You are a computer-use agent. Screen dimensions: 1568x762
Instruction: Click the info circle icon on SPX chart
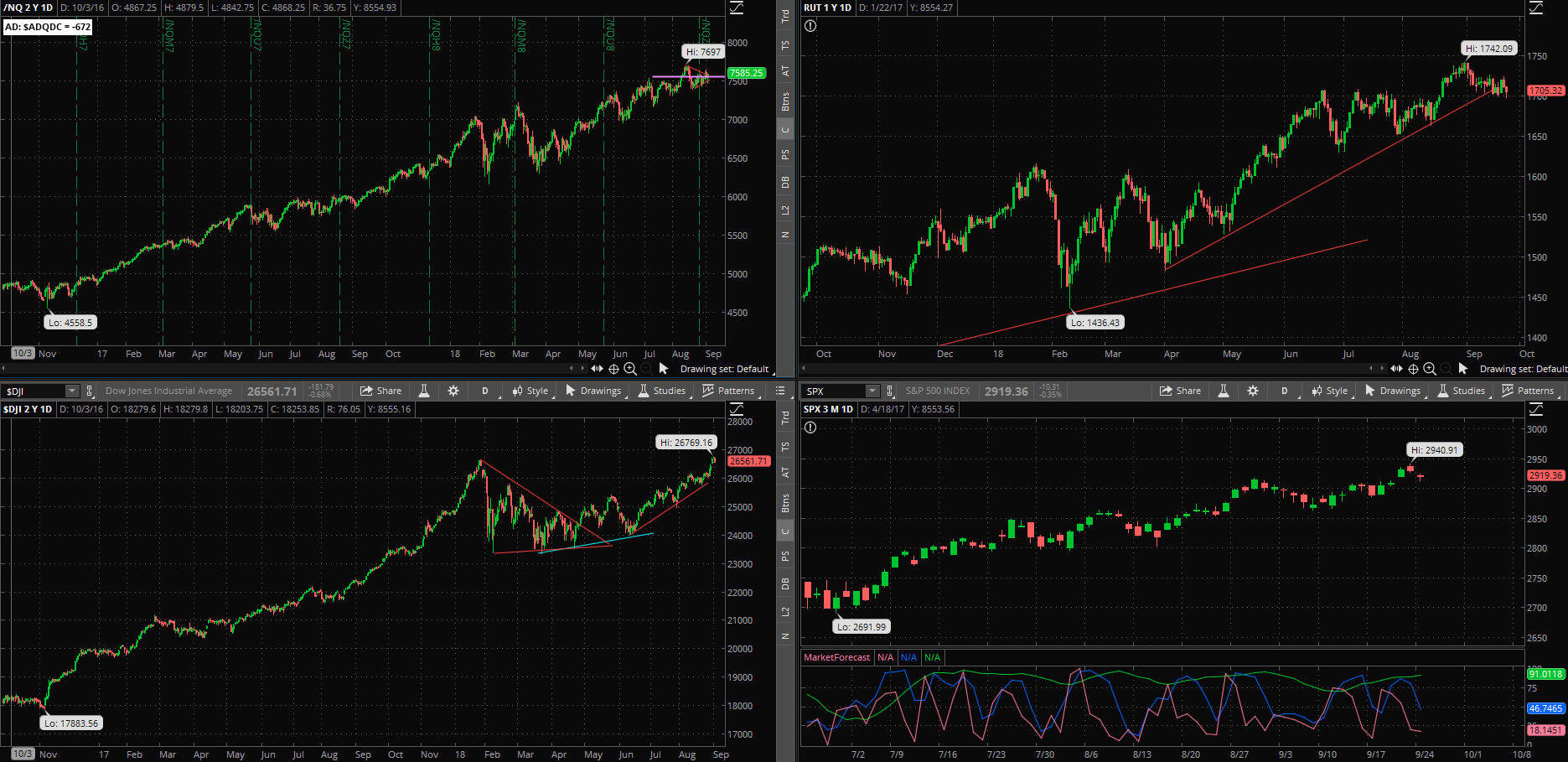point(810,428)
